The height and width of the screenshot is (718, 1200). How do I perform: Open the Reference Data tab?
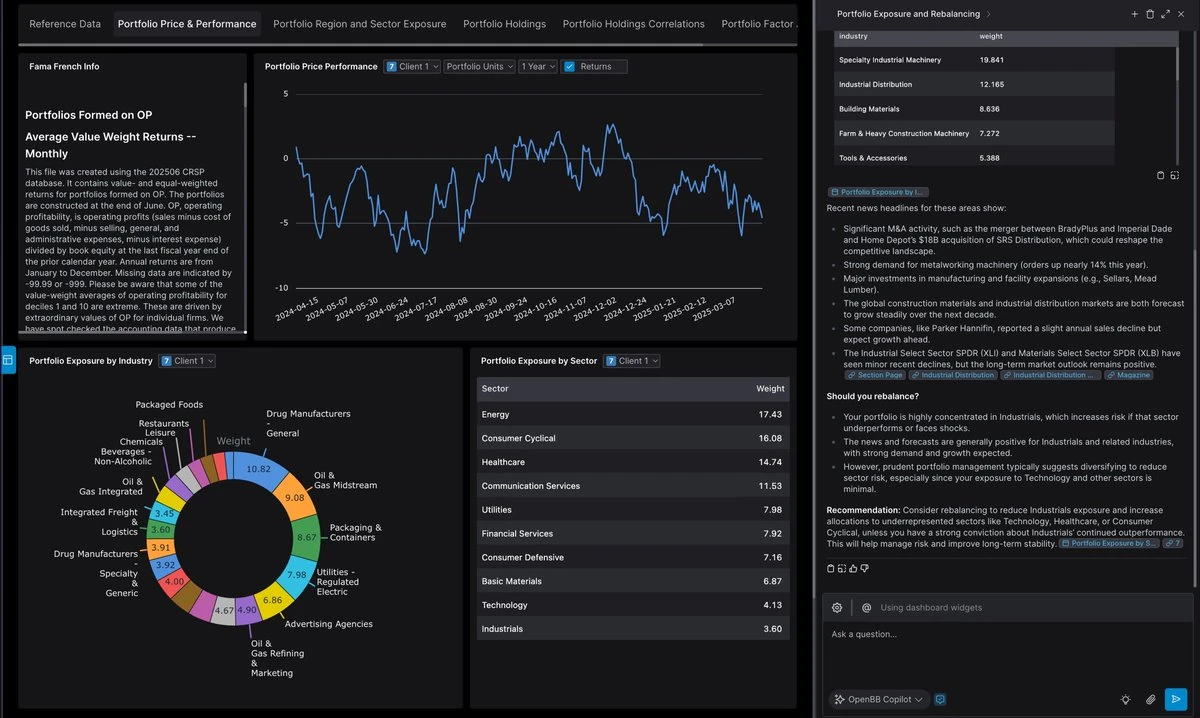tap(65, 23)
